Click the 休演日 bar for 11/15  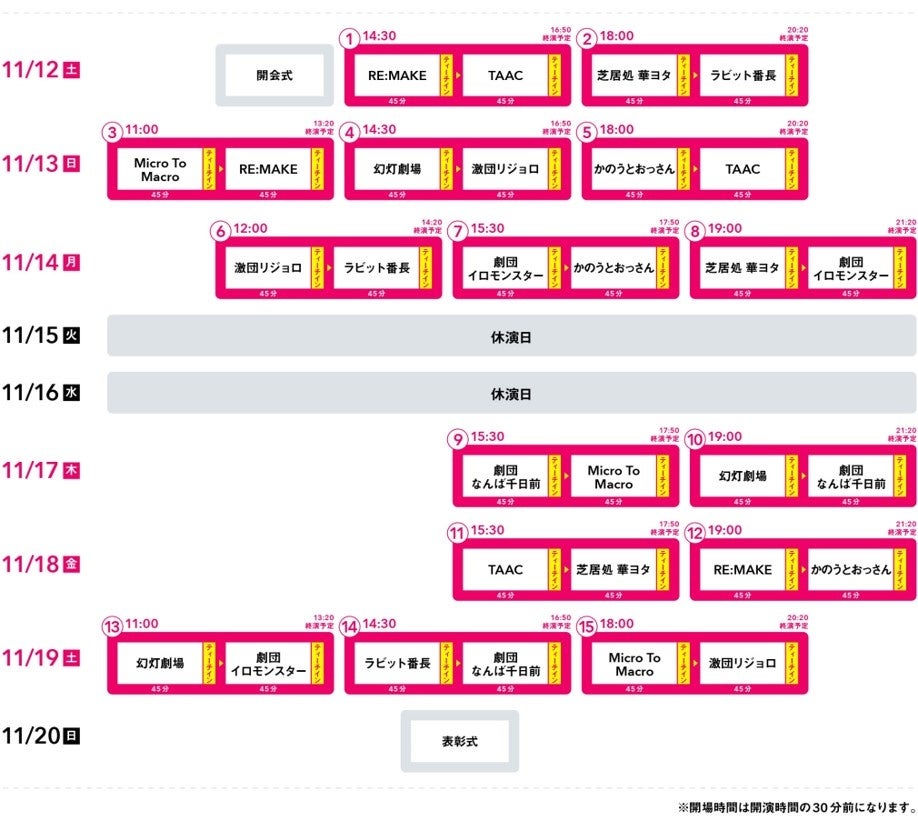click(511, 337)
